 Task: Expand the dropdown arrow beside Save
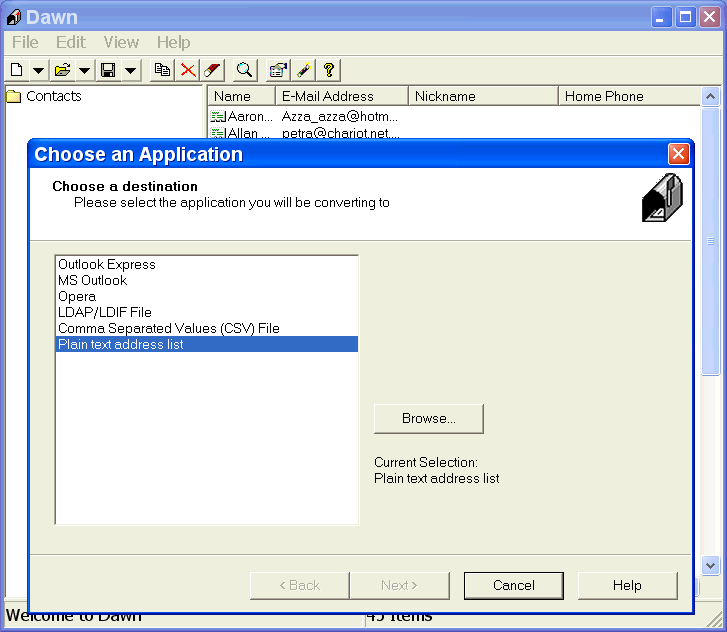click(x=131, y=70)
